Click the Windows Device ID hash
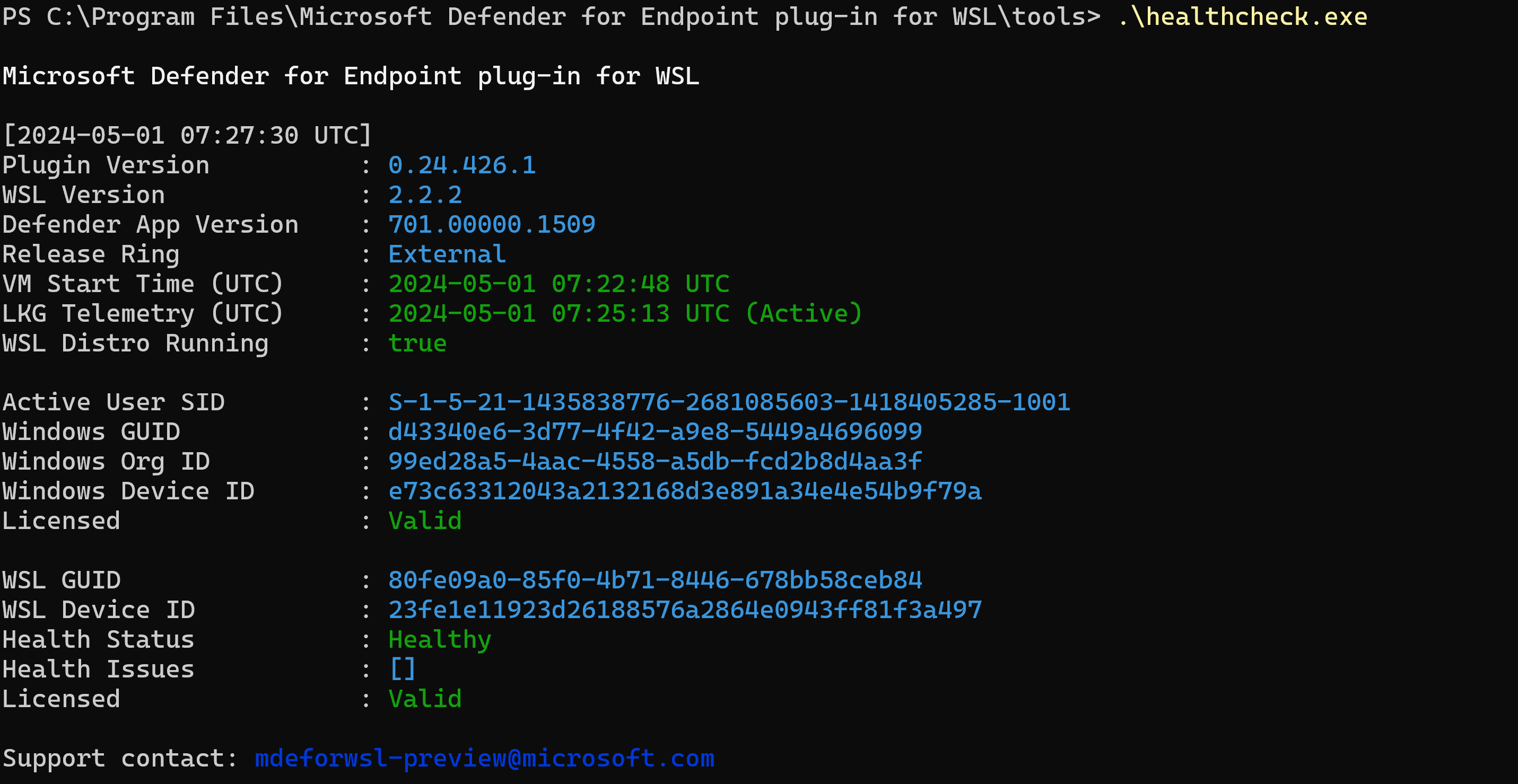1518x784 pixels. pos(685,491)
